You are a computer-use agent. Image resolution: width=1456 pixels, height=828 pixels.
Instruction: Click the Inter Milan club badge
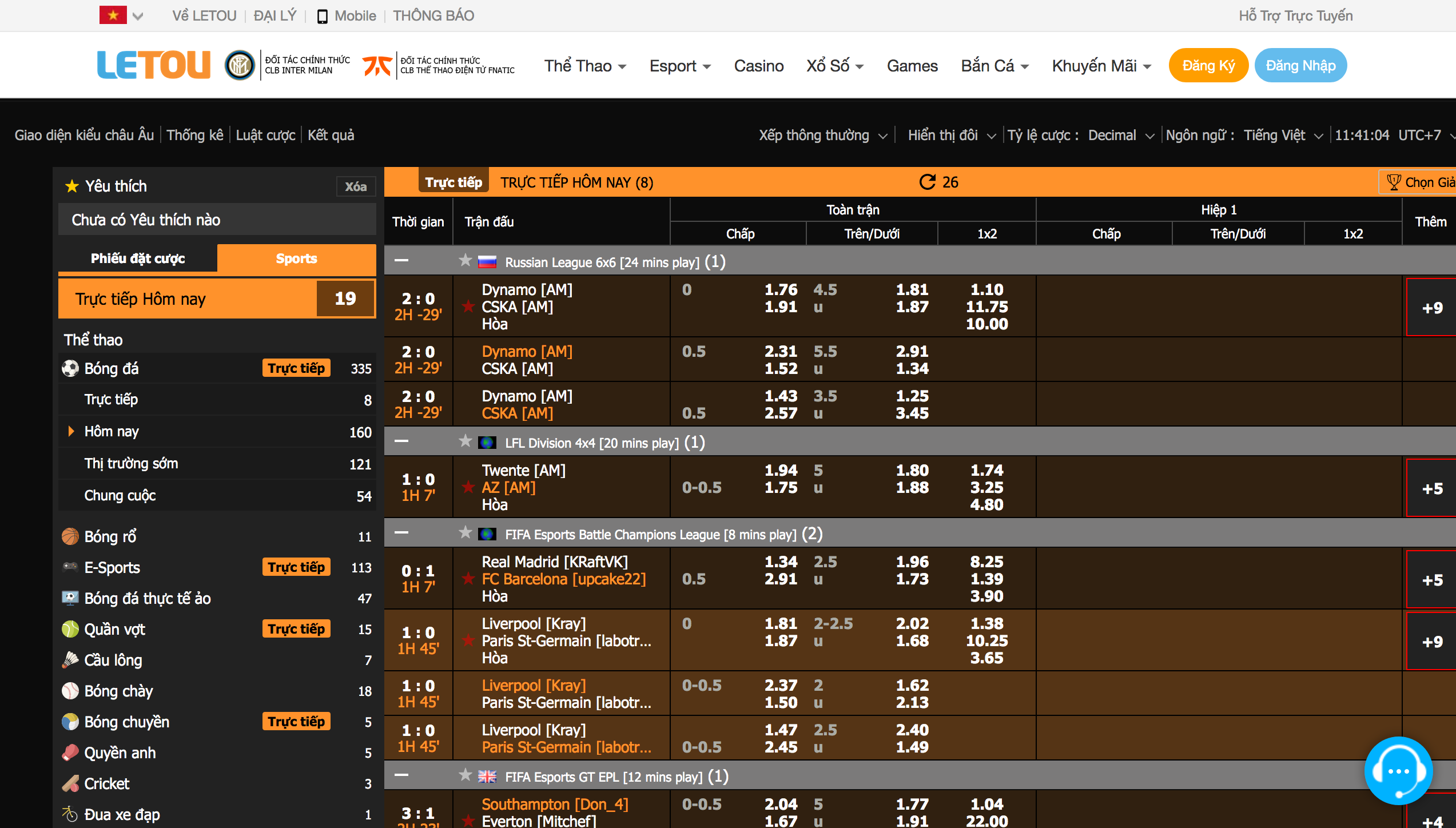coord(240,65)
